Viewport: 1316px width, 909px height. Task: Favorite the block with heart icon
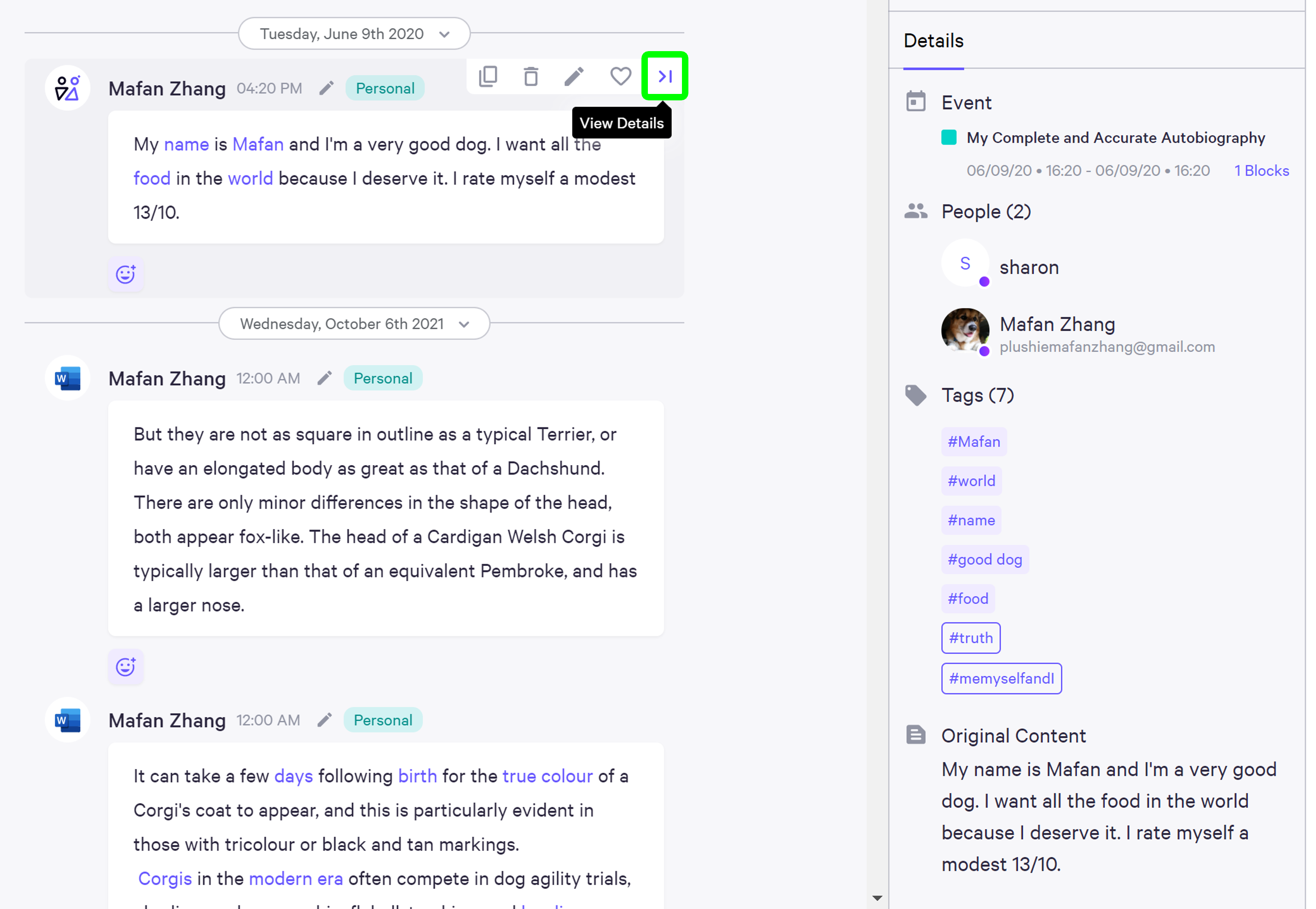pyautogui.click(x=620, y=76)
